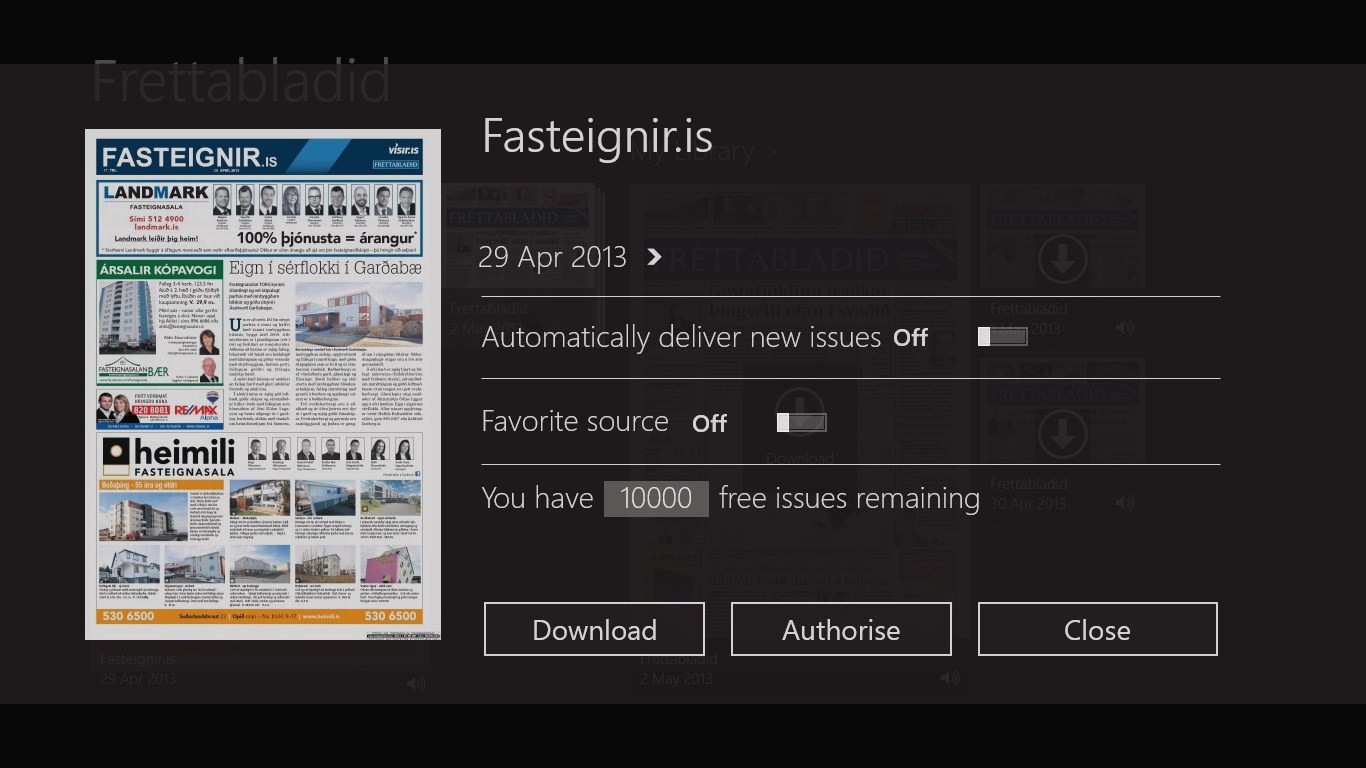Expand issue dates with chevron arrow

[655, 258]
